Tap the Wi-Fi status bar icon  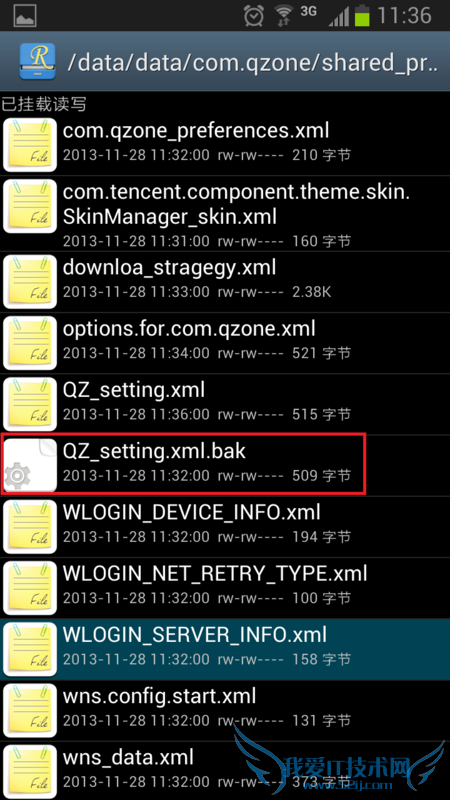coord(285,16)
